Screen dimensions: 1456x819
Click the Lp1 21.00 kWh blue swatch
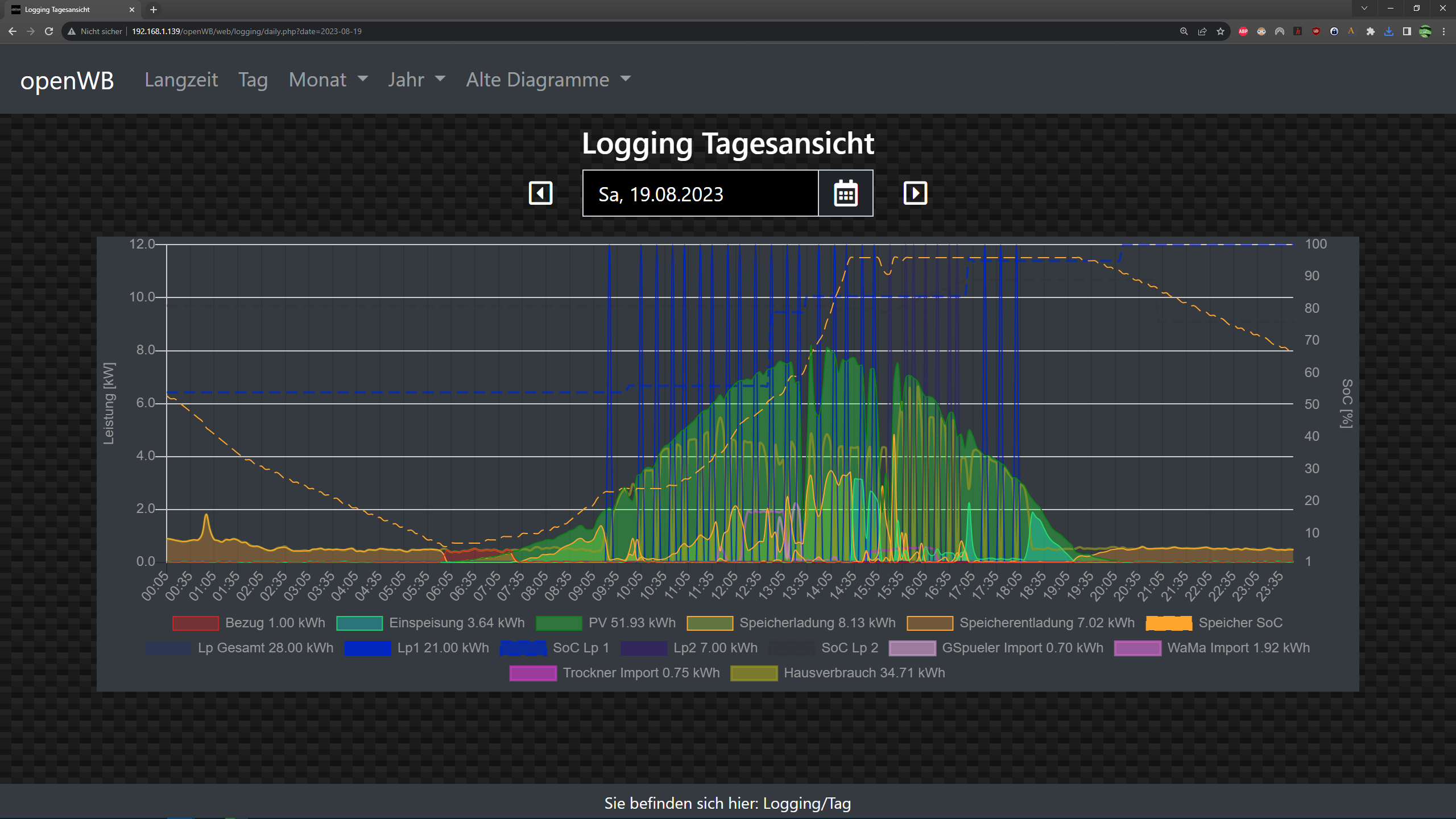pyautogui.click(x=367, y=648)
